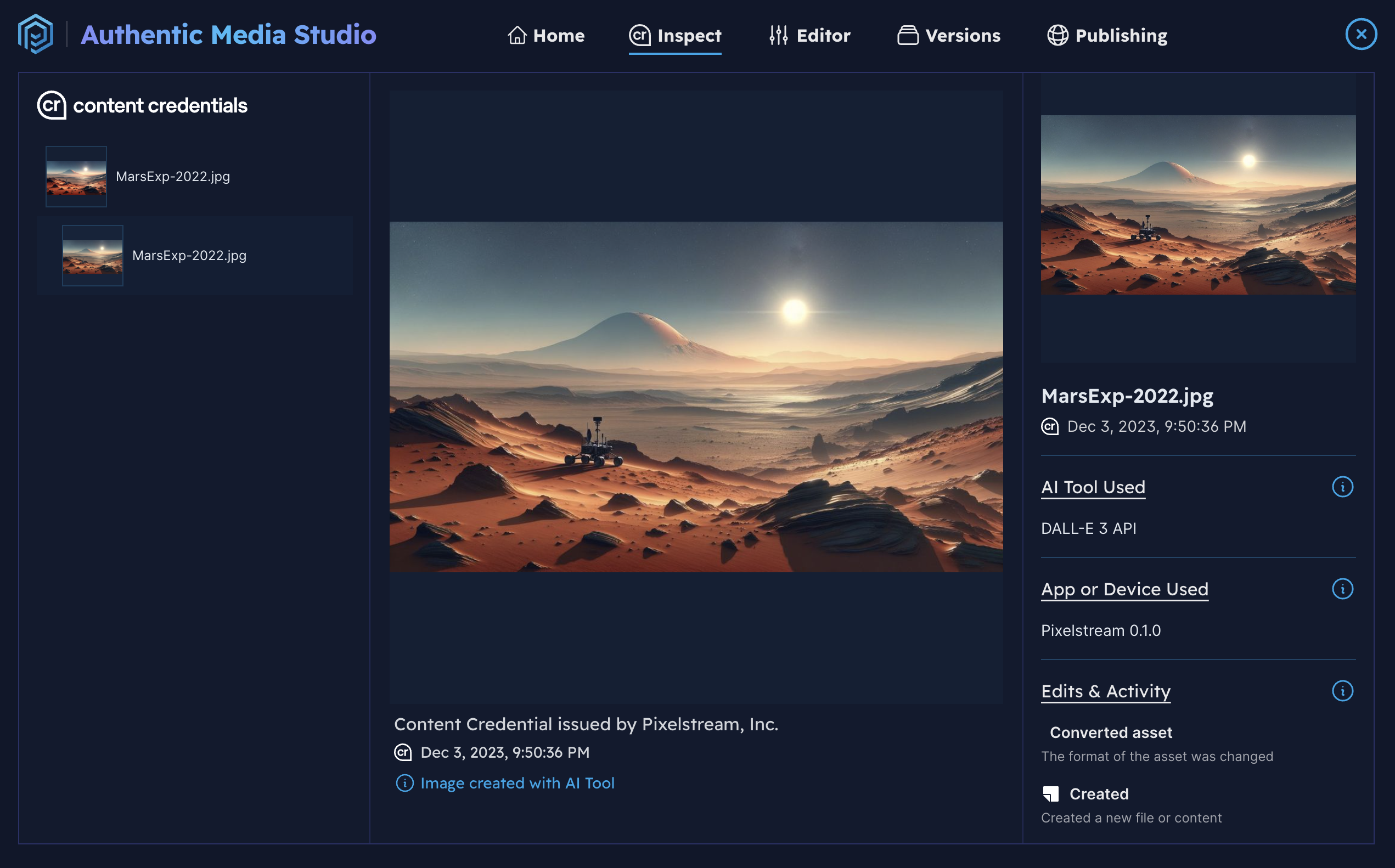Click the Versions archive icon
Image resolution: width=1395 pixels, height=868 pixels.
tap(908, 35)
